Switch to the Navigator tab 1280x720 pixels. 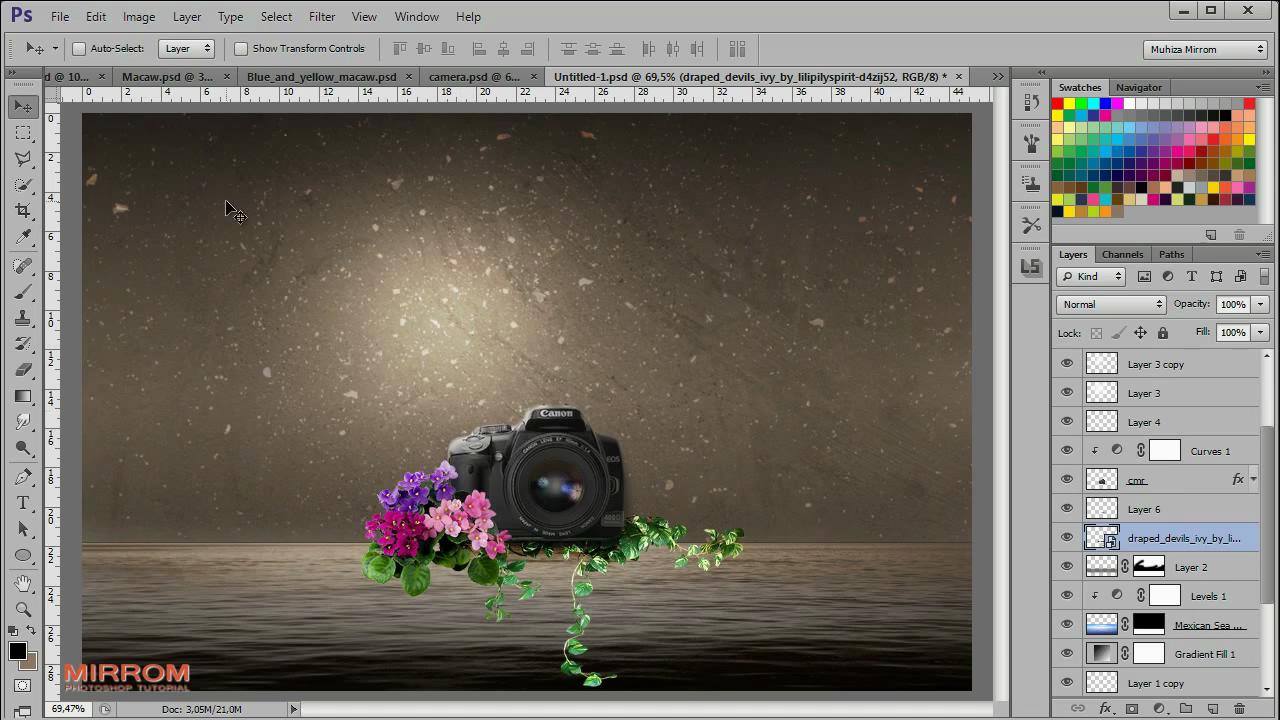1139,87
